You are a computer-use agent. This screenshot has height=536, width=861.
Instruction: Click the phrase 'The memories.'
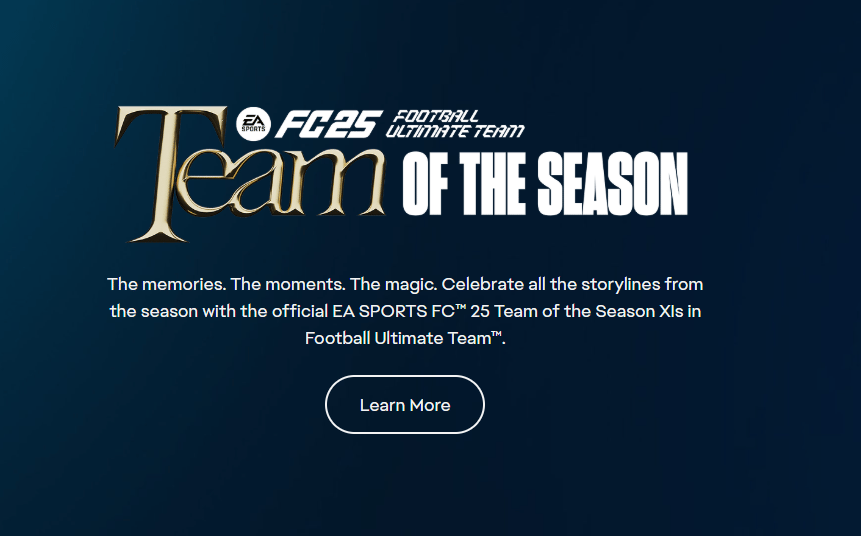(x=166, y=284)
